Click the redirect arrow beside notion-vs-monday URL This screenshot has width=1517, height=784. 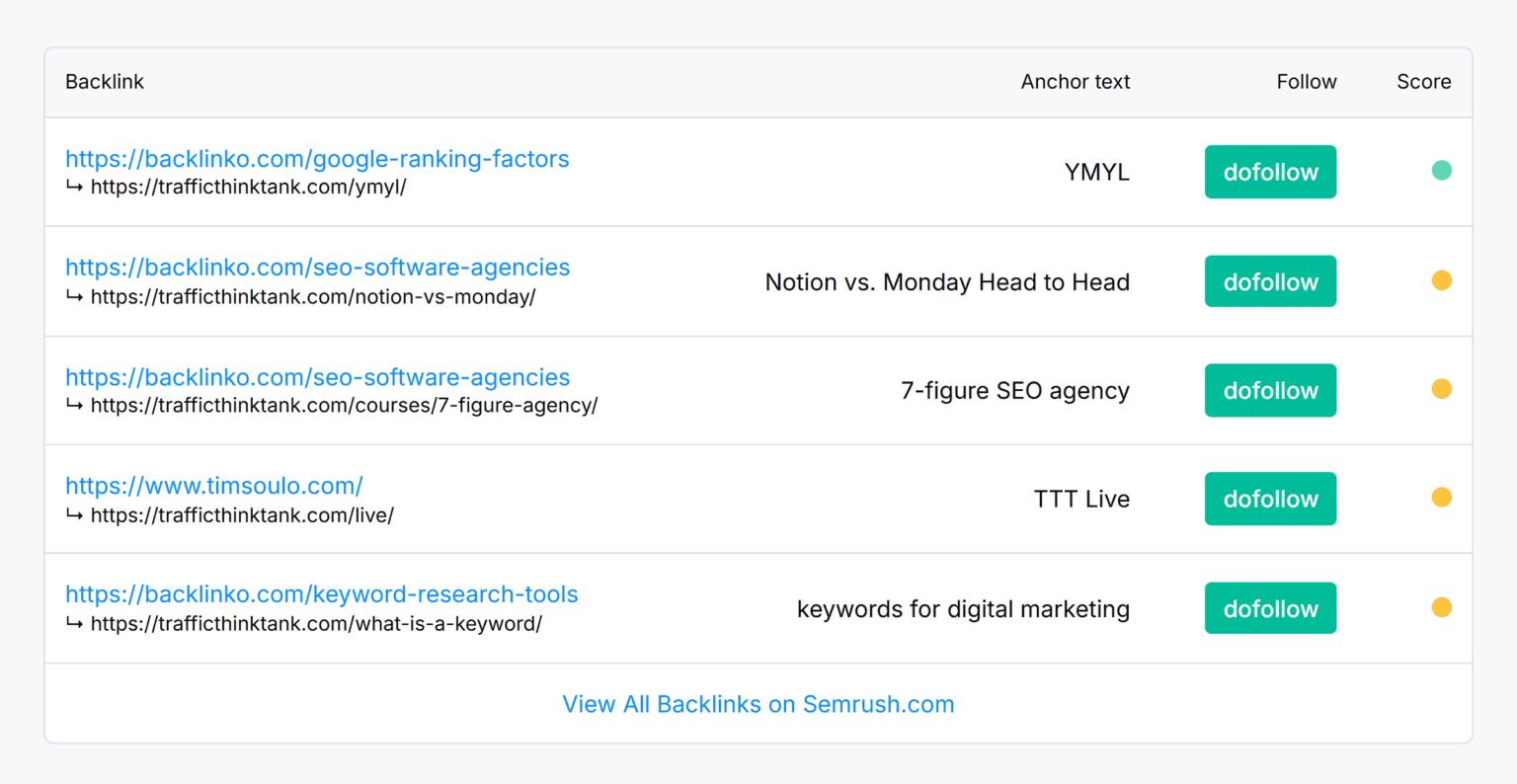[x=74, y=295]
